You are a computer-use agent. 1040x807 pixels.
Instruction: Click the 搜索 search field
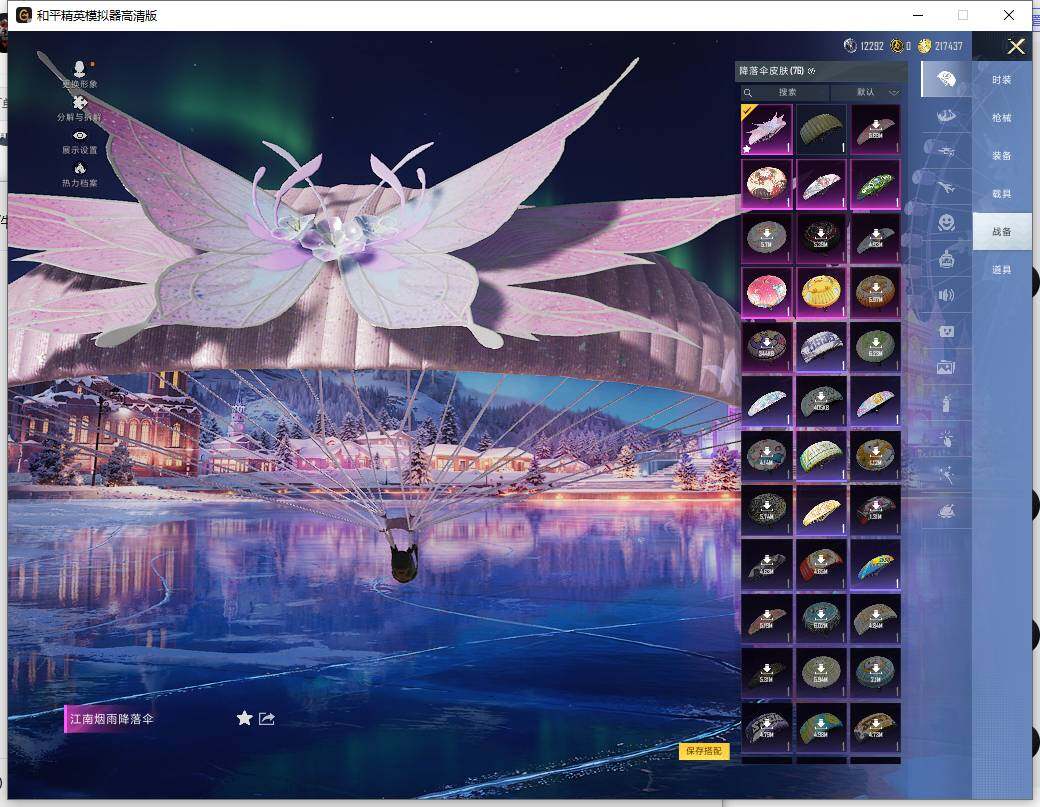tap(787, 92)
